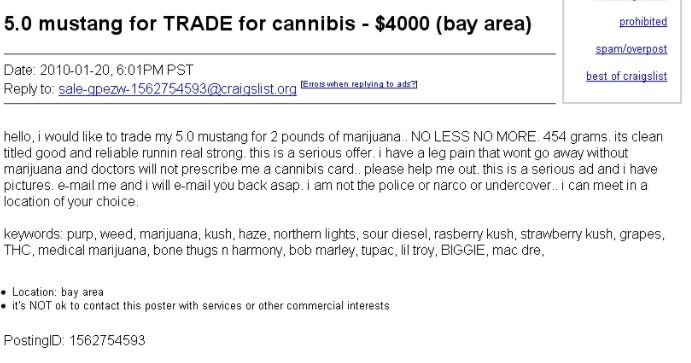Click 'location of your choice' sentence
Screen dimensions: 691x363
pos(71,202)
